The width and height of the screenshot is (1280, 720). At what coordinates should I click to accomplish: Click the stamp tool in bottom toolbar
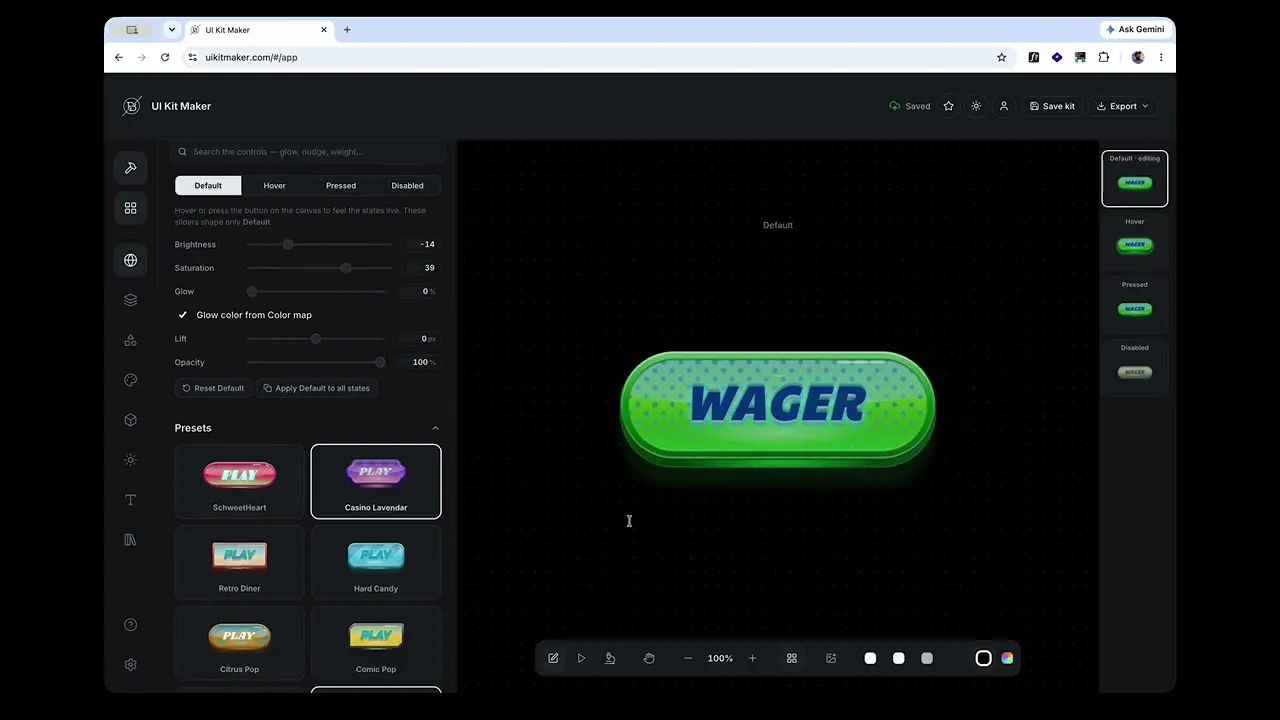pyautogui.click(x=610, y=658)
